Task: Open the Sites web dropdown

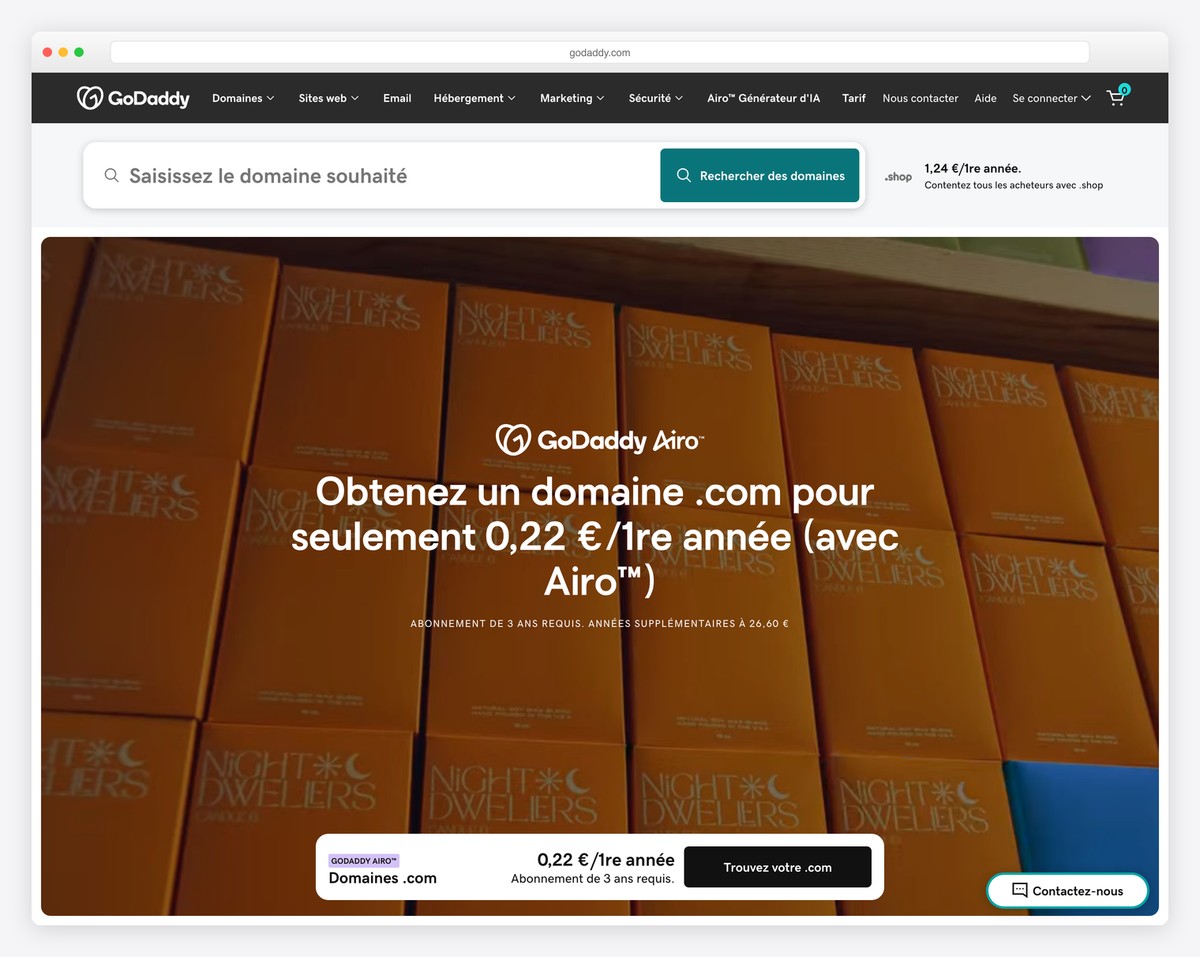Action: (328, 98)
